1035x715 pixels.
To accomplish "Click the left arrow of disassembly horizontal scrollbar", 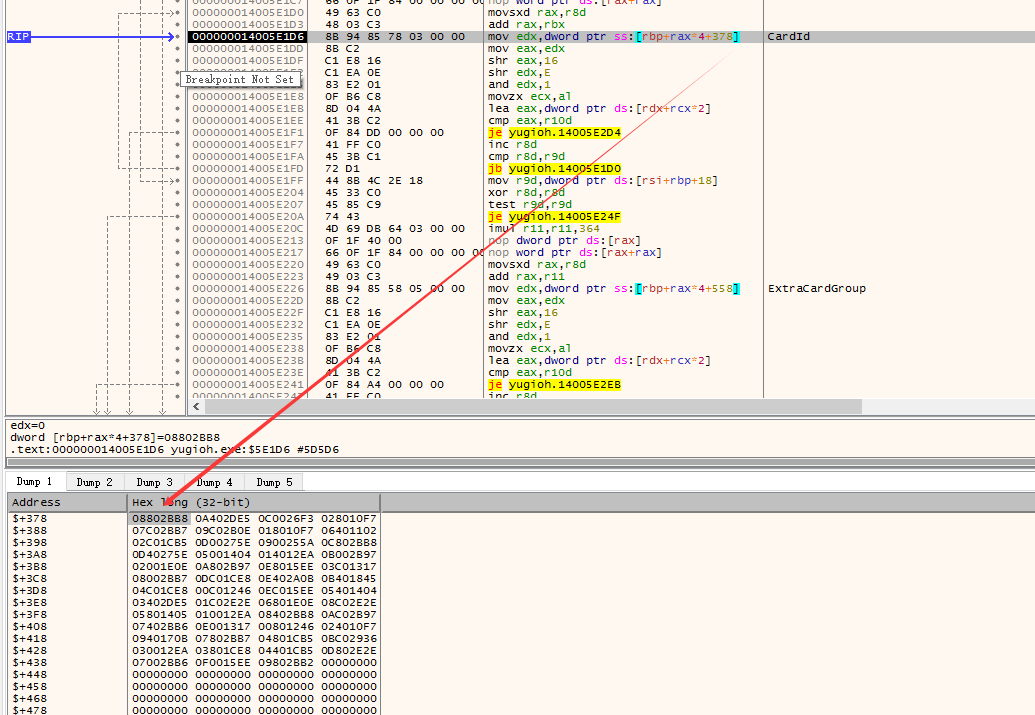I will coord(196,407).
